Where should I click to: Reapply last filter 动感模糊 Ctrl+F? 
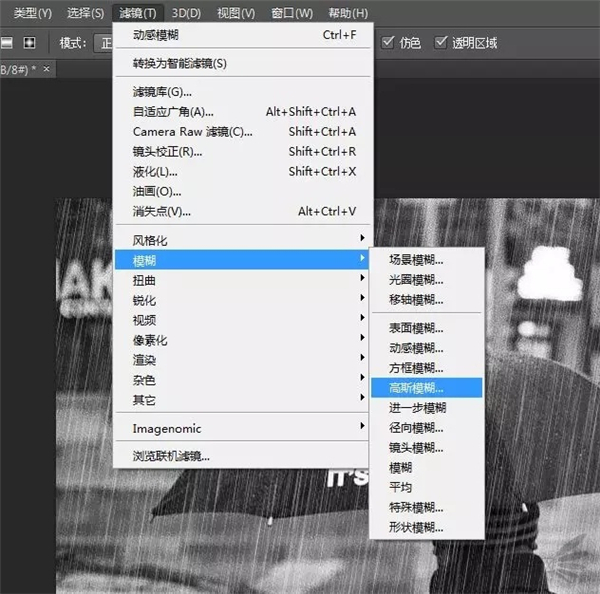tap(243, 35)
